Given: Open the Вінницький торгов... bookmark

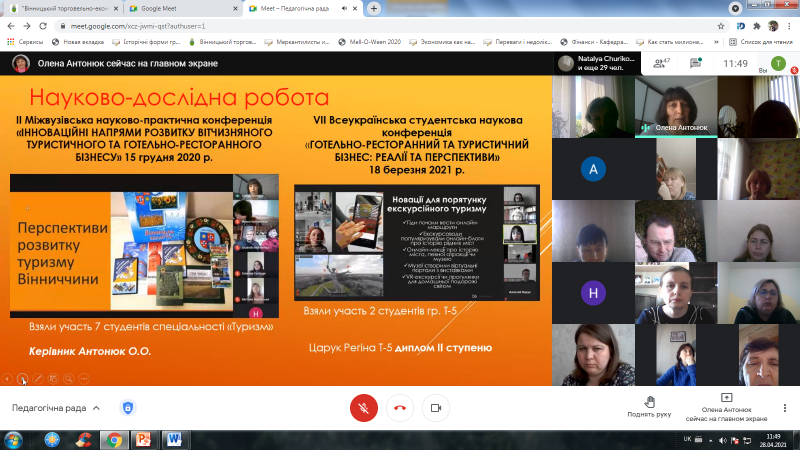Looking at the screenshot, I should coord(222,42).
